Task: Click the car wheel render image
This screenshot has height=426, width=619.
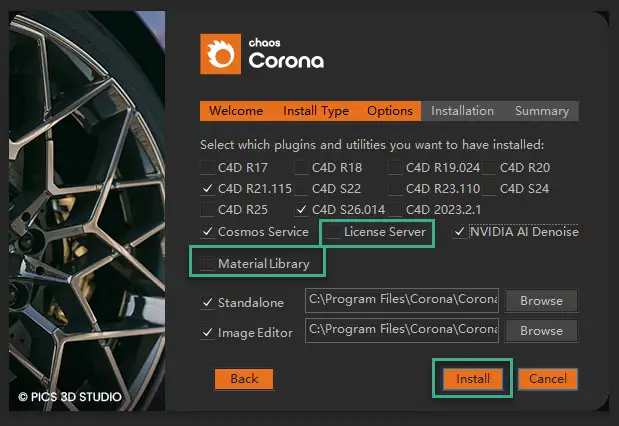Action: point(87,211)
